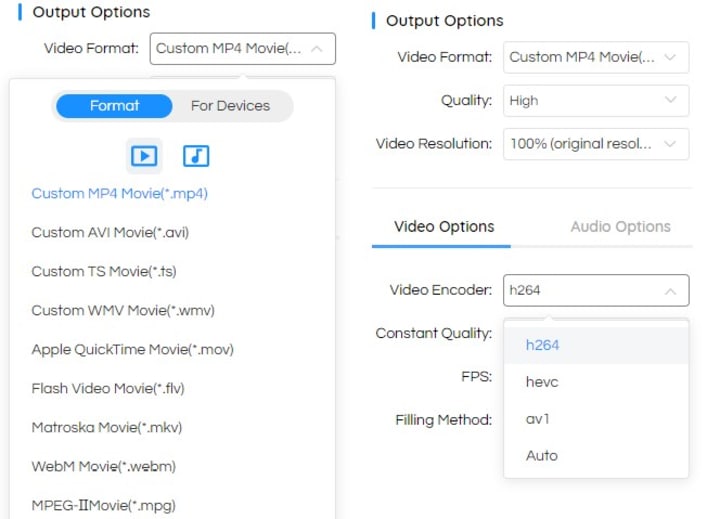Open the right Video Format dropdown
The width and height of the screenshot is (720, 519).
pos(596,57)
